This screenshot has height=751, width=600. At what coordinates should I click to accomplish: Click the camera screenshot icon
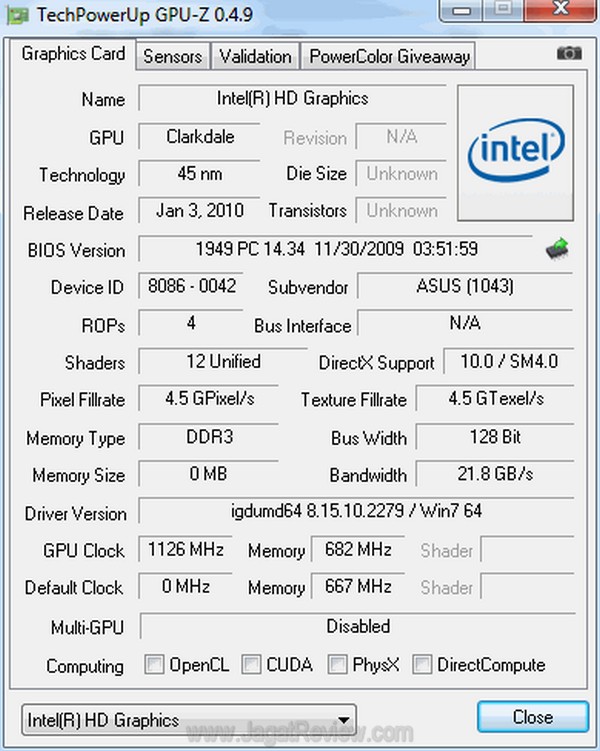tap(568, 54)
